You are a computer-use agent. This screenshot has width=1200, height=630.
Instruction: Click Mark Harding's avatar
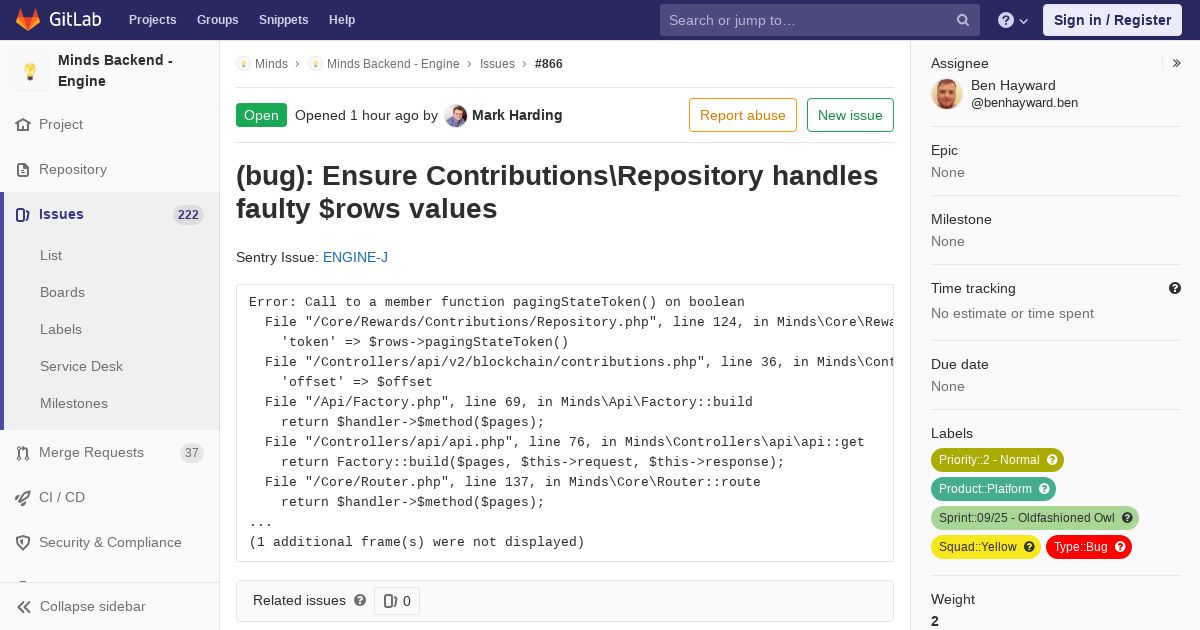pyautogui.click(x=456, y=115)
